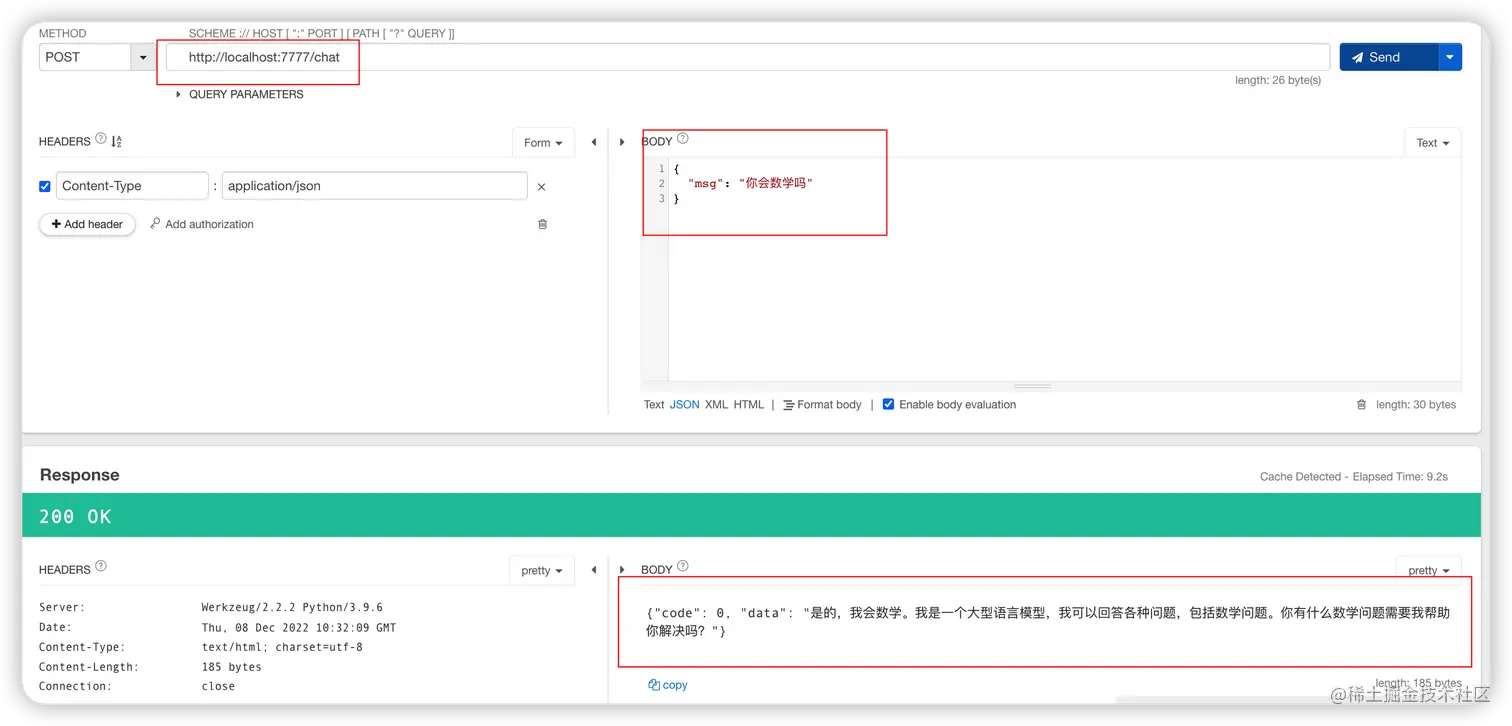Click the response JSON body text
The image size is (1512, 726).
(1048, 622)
